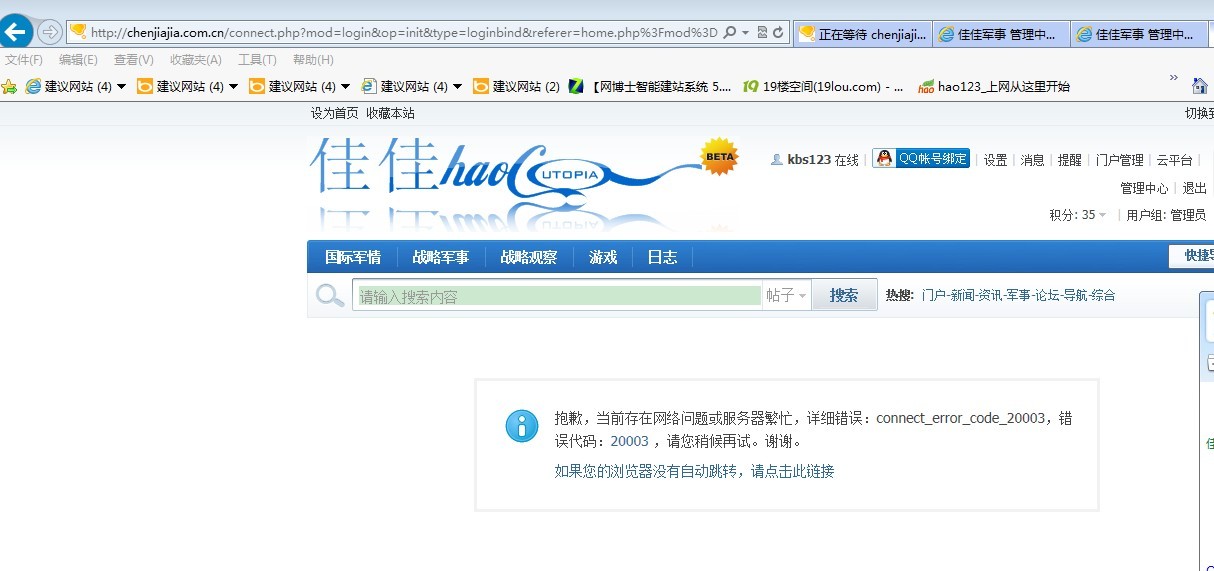
Task: Switch to the 正在等待 chenjiaji... tab
Action: coord(863,33)
